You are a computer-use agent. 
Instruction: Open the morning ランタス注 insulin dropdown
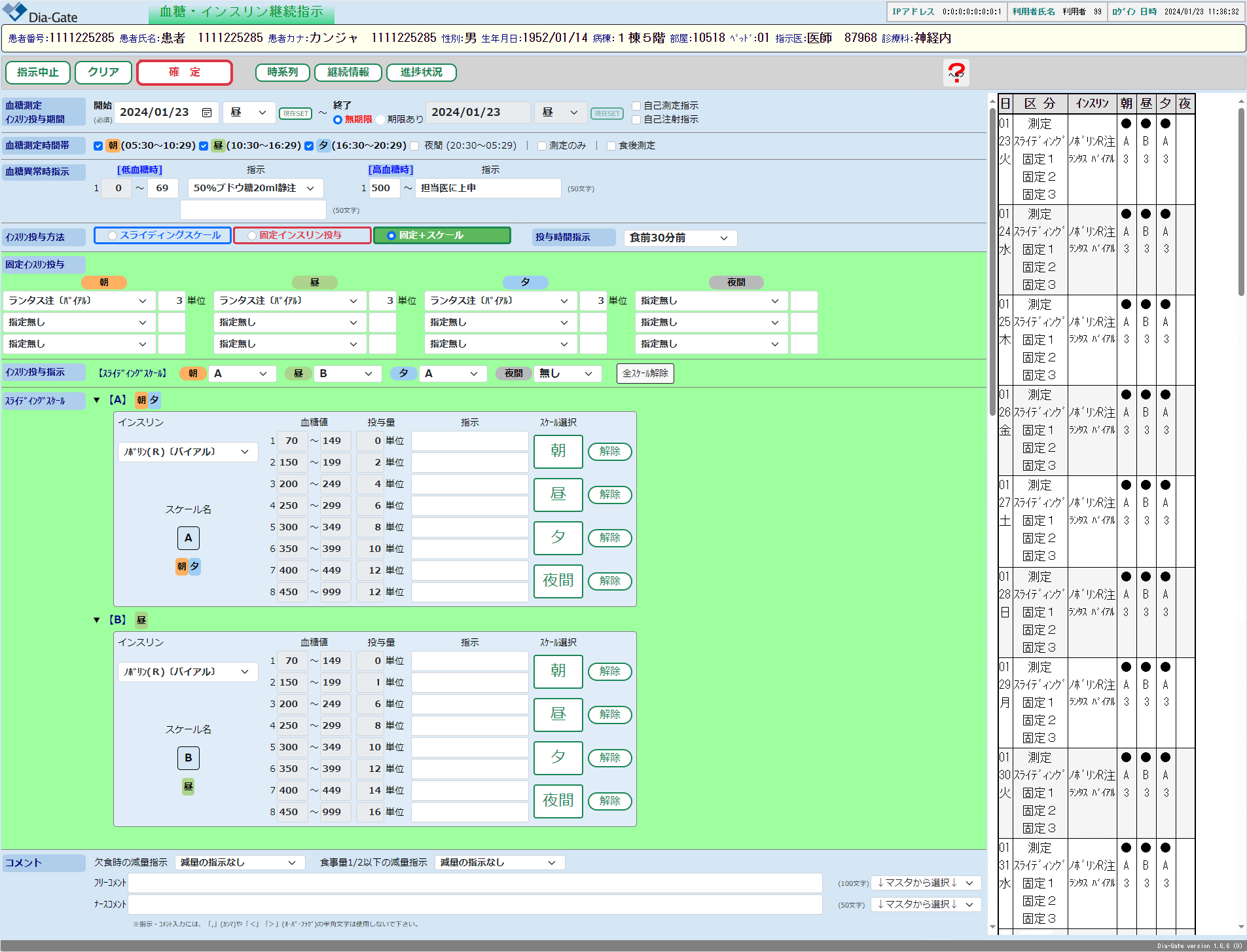(x=79, y=301)
